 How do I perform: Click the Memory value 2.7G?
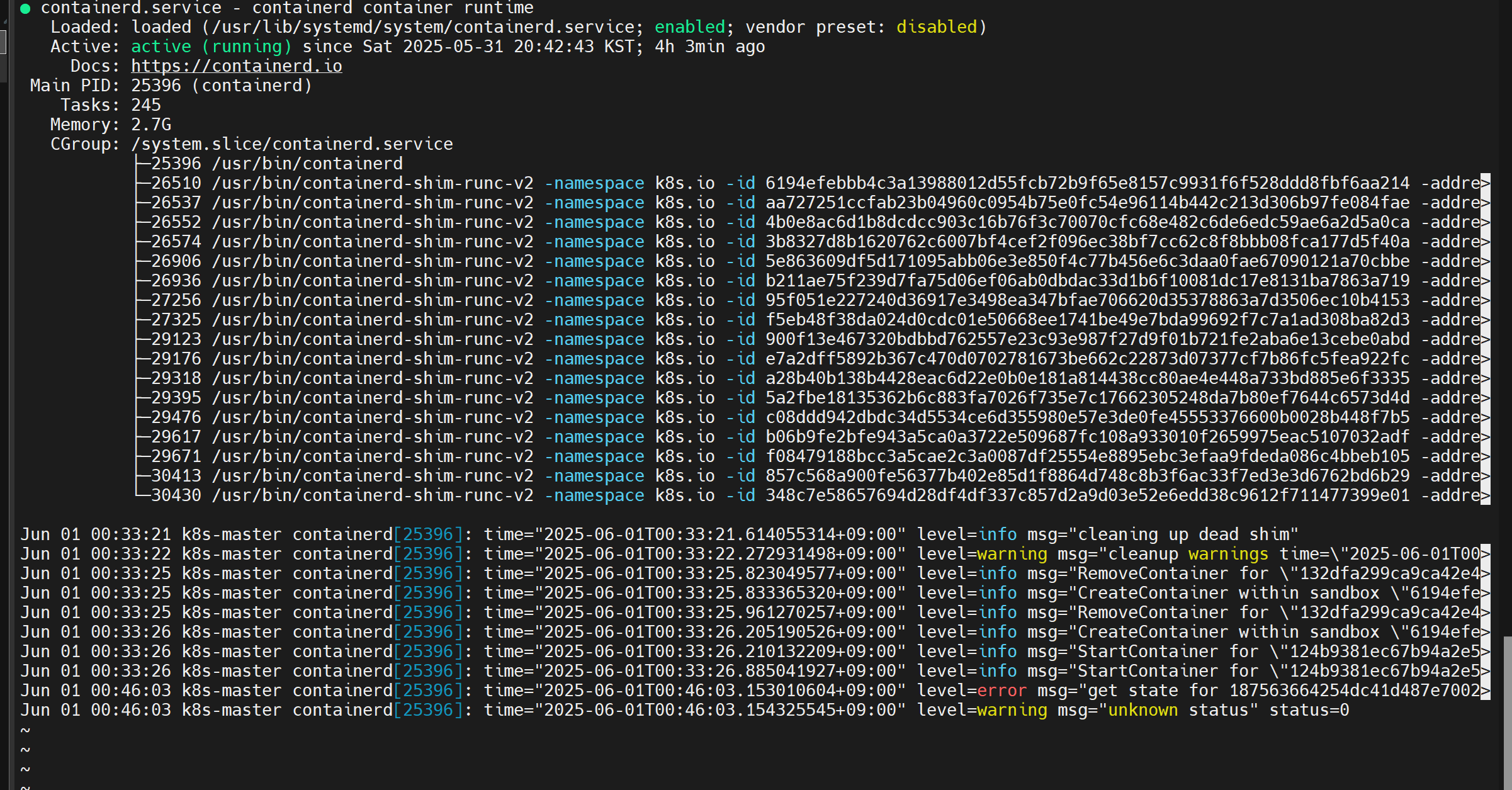(x=151, y=125)
